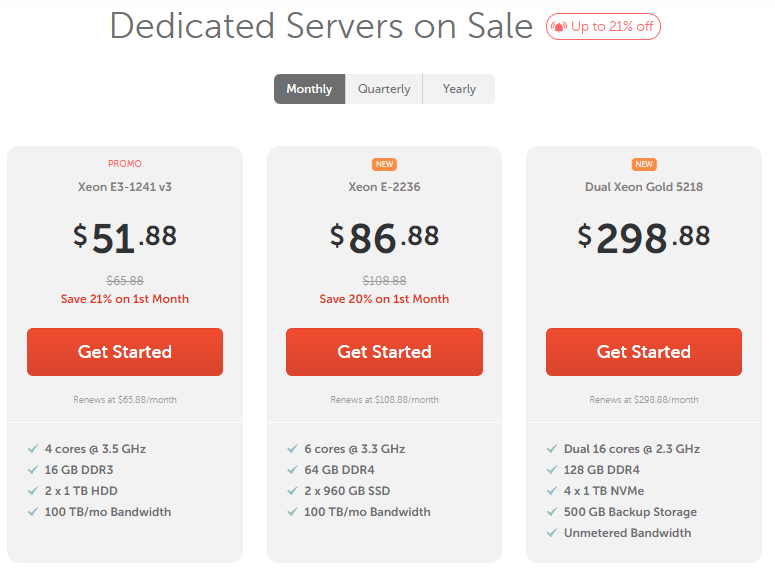Select the Quarterly billing tab

(x=384, y=89)
